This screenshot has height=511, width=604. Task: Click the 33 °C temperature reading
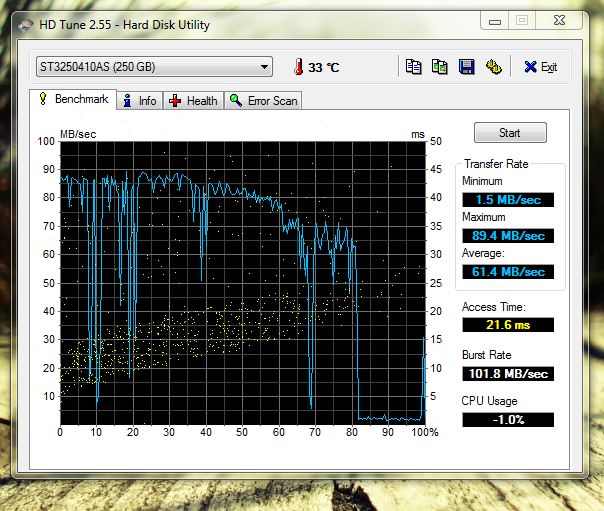click(324, 68)
